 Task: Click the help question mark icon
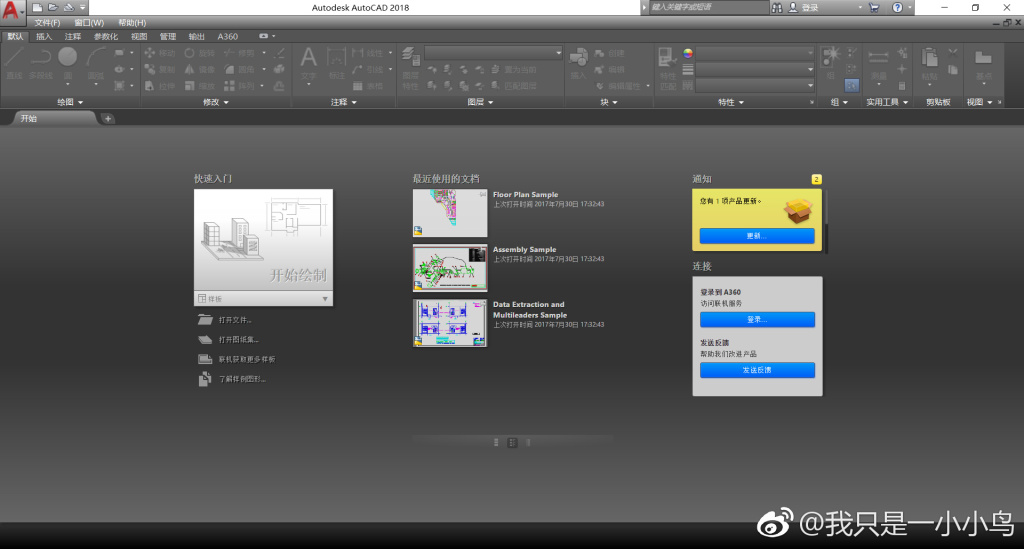(897, 8)
